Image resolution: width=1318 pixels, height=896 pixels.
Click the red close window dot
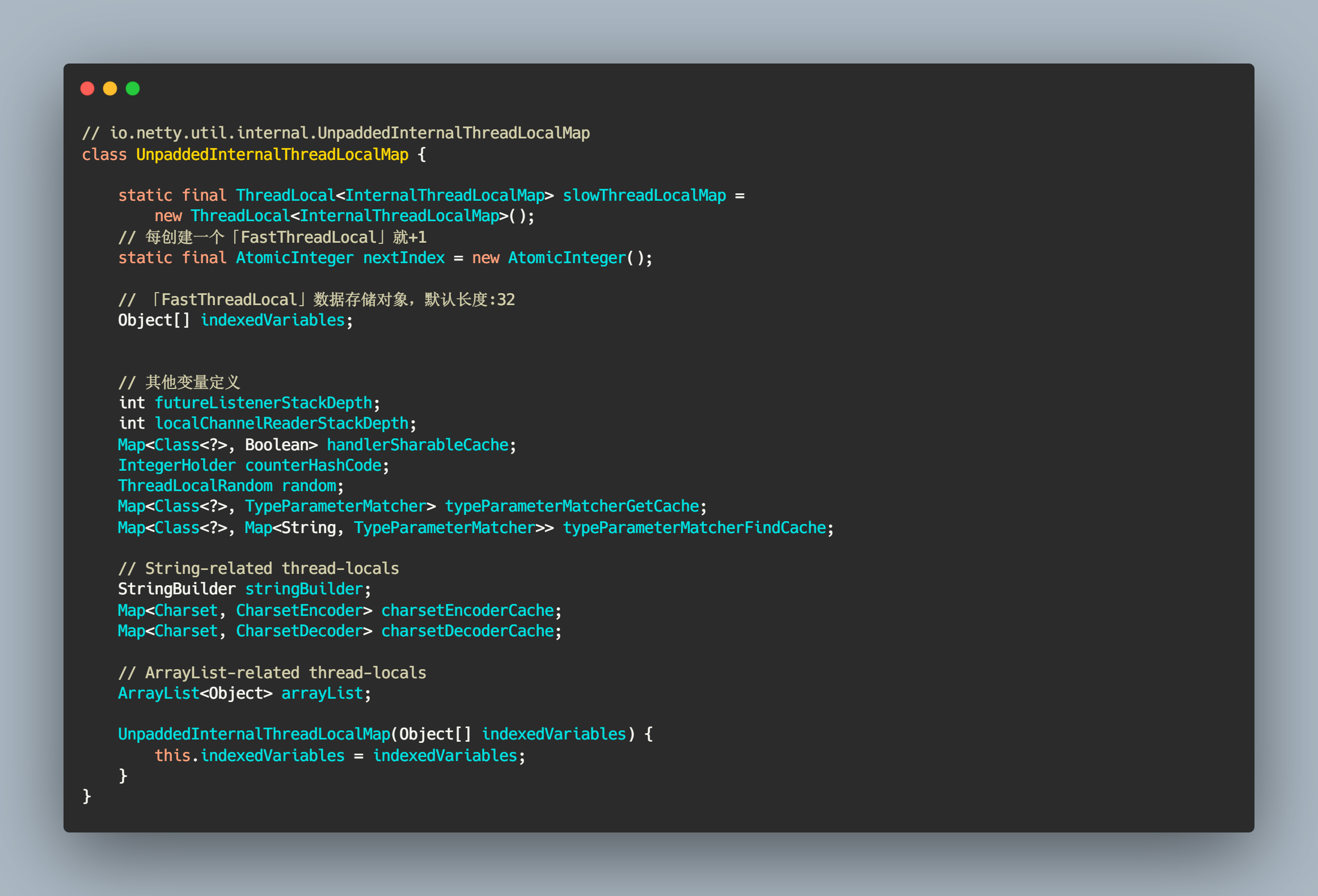tap(87, 88)
